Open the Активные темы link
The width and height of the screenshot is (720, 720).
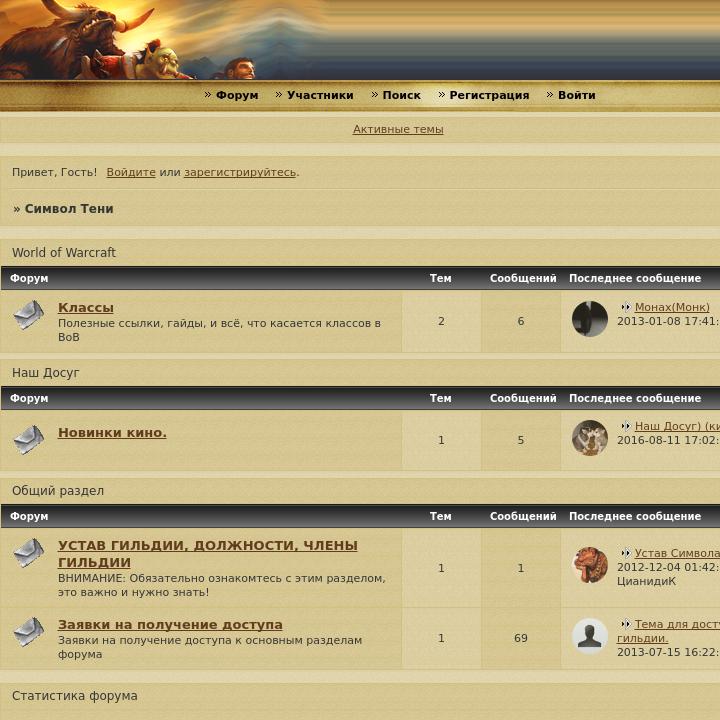398,129
